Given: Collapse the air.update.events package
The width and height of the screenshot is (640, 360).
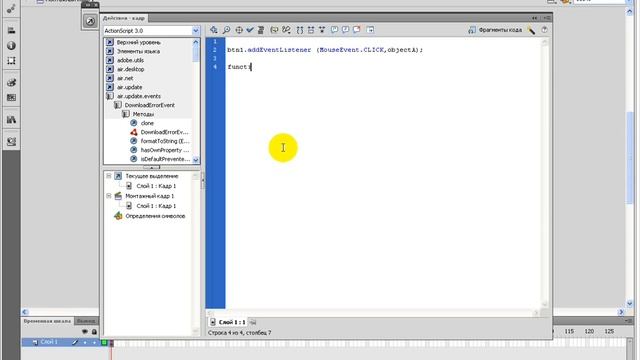Looking at the screenshot, I should [x=110, y=96].
